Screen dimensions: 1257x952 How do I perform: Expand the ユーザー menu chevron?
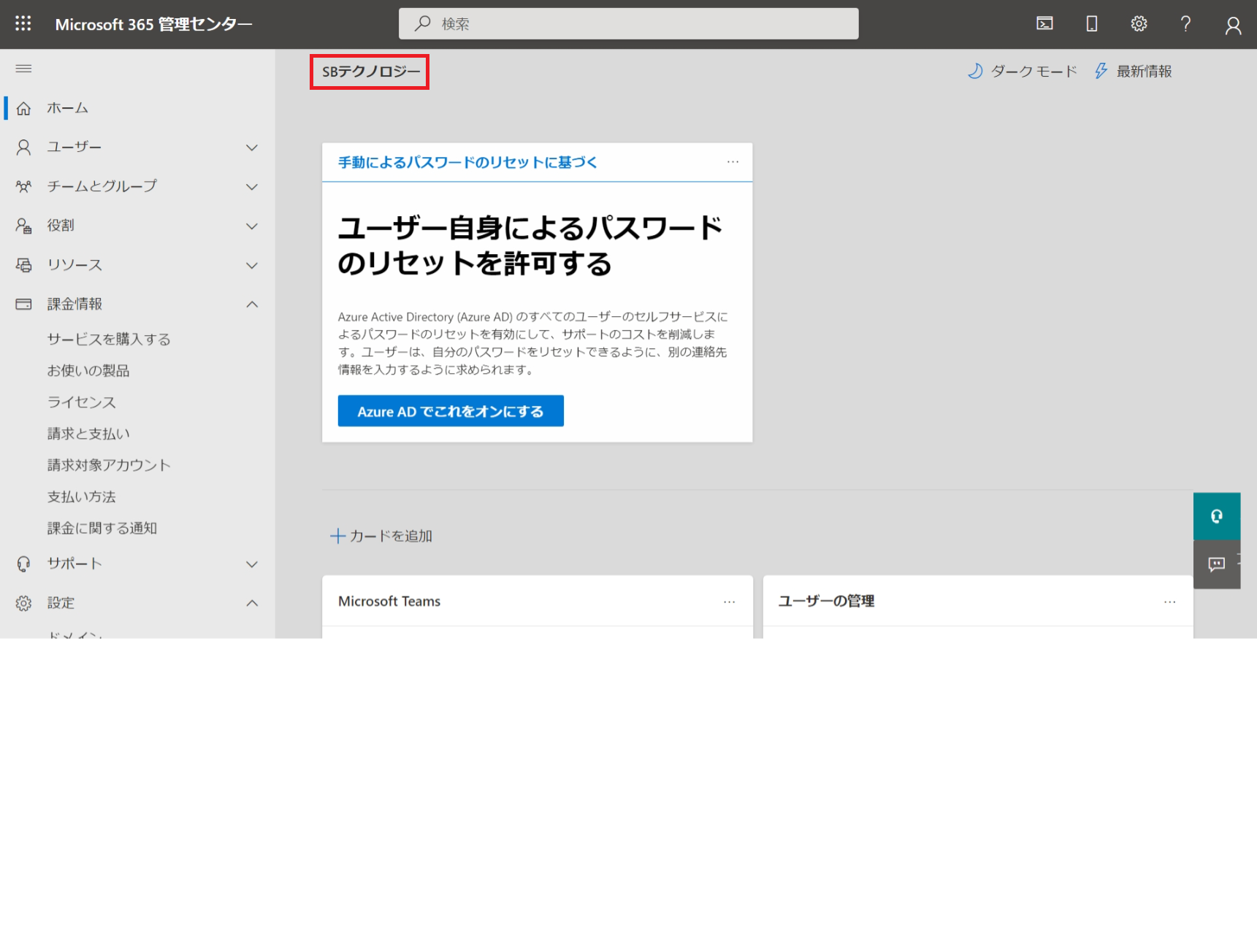click(x=252, y=147)
